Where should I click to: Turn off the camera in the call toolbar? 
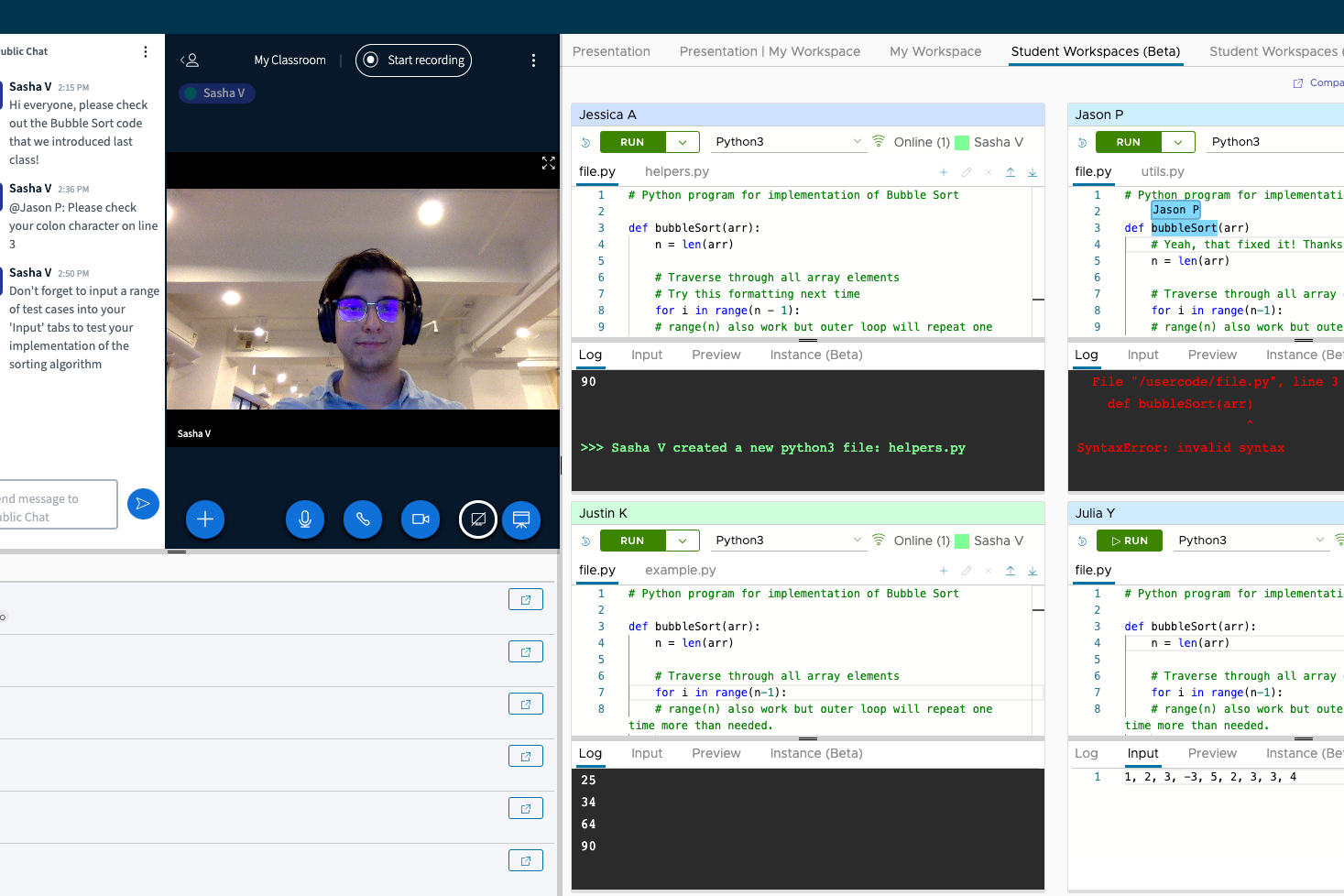coord(421,519)
